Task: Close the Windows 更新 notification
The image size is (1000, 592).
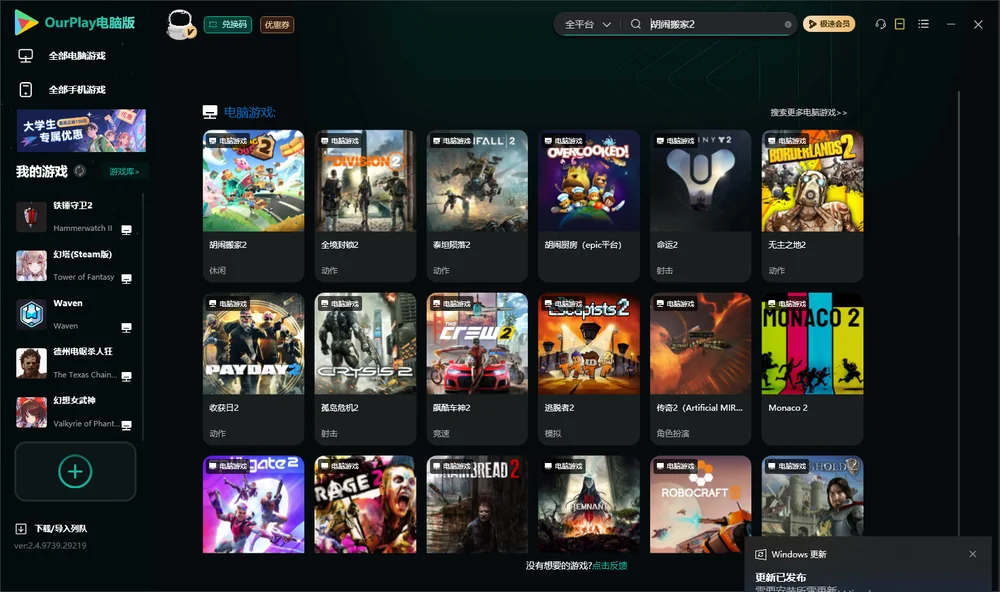Action: tap(973, 554)
